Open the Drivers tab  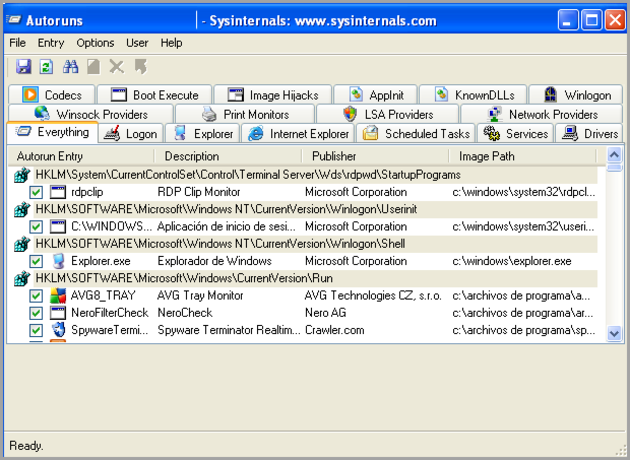click(590, 133)
